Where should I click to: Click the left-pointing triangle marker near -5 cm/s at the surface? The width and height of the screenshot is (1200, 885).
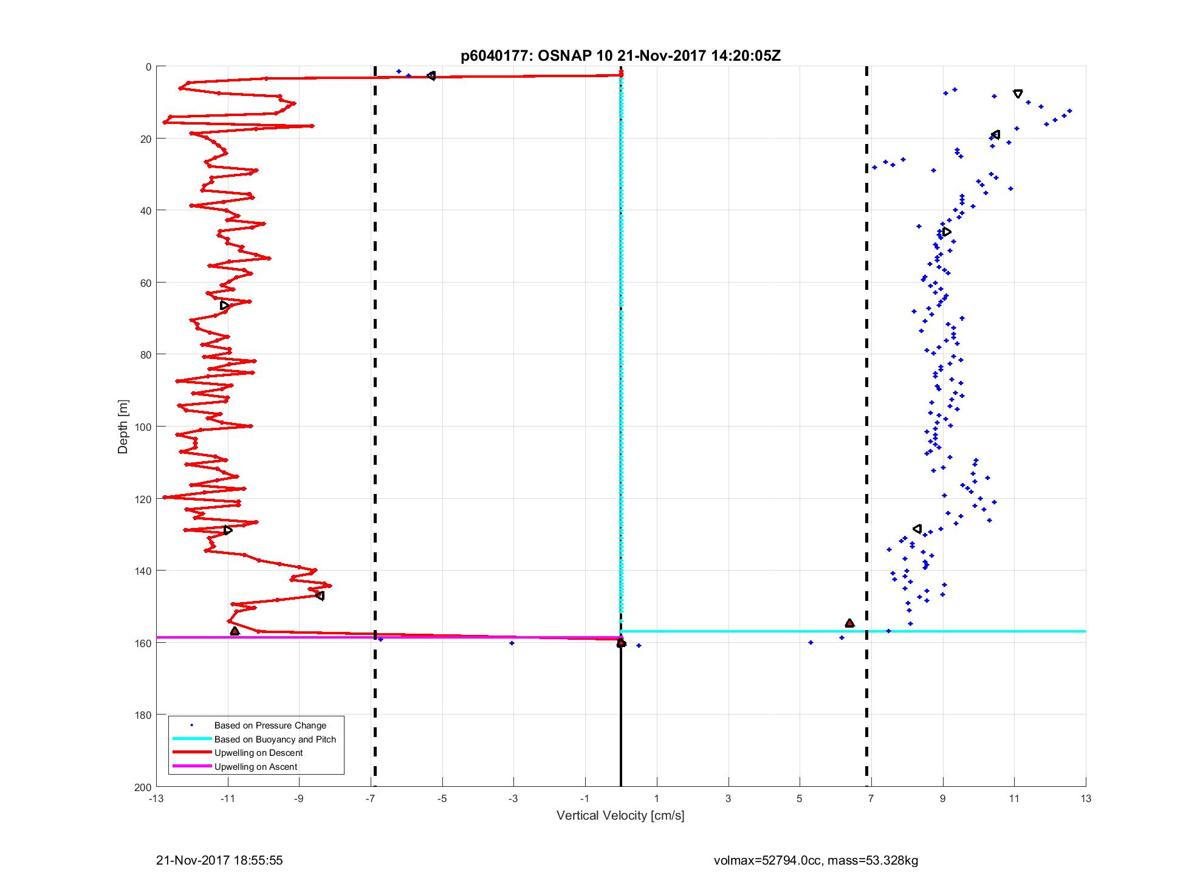(x=430, y=76)
